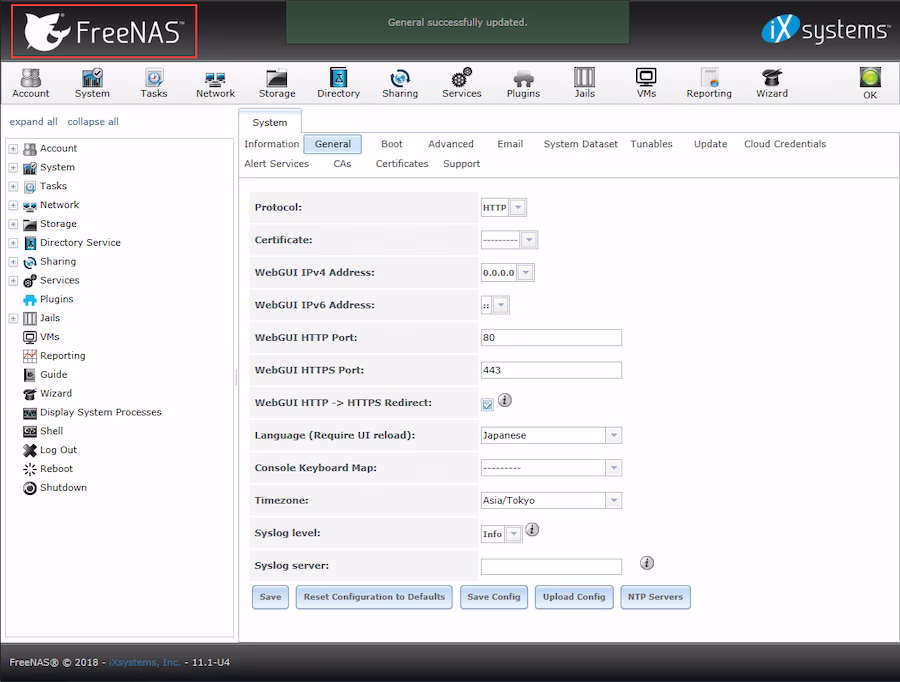
Task: Click the Sharing icon in top toolbar
Action: 400,82
